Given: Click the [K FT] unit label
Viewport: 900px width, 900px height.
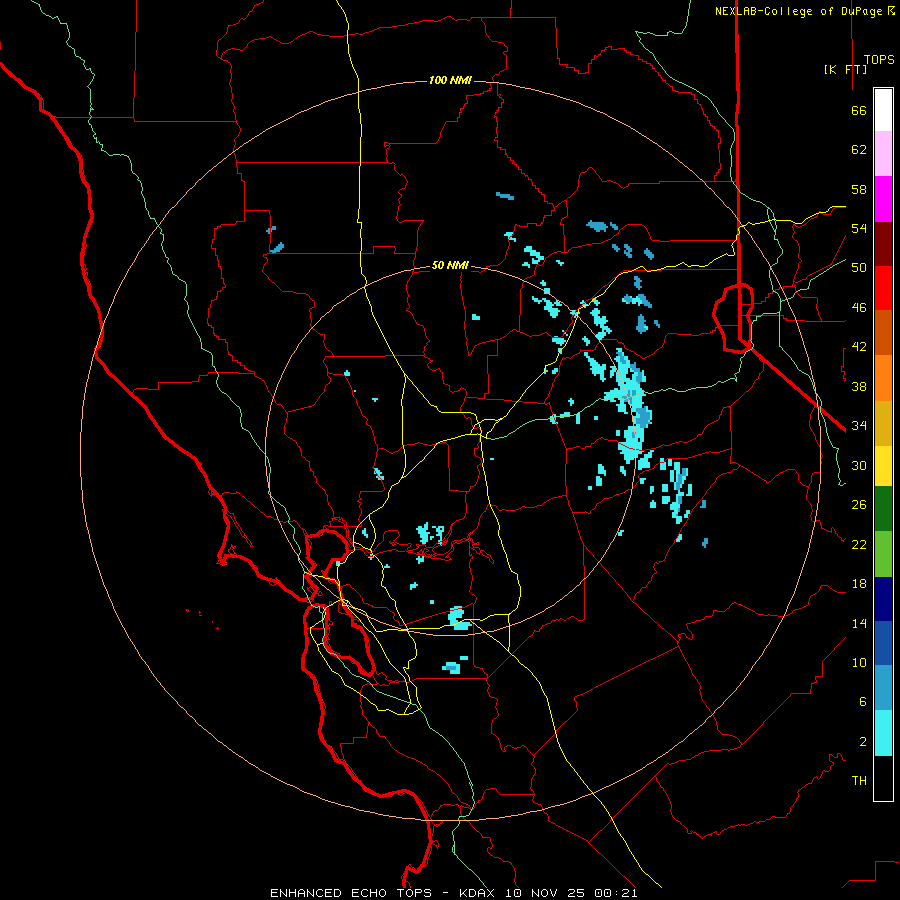Looking at the screenshot, I should (x=845, y=69).
